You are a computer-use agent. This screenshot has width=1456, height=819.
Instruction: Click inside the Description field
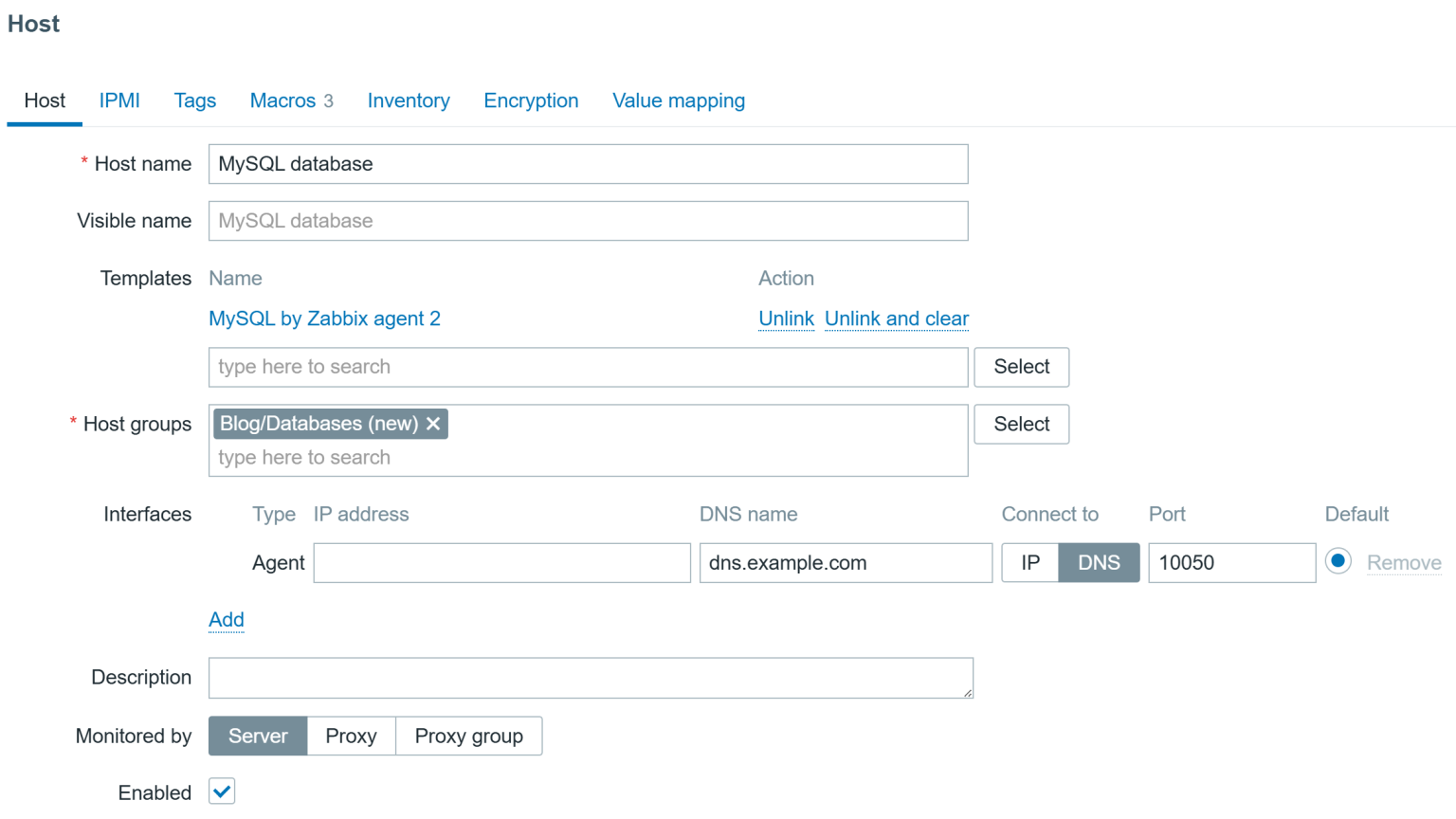point(591,678)
